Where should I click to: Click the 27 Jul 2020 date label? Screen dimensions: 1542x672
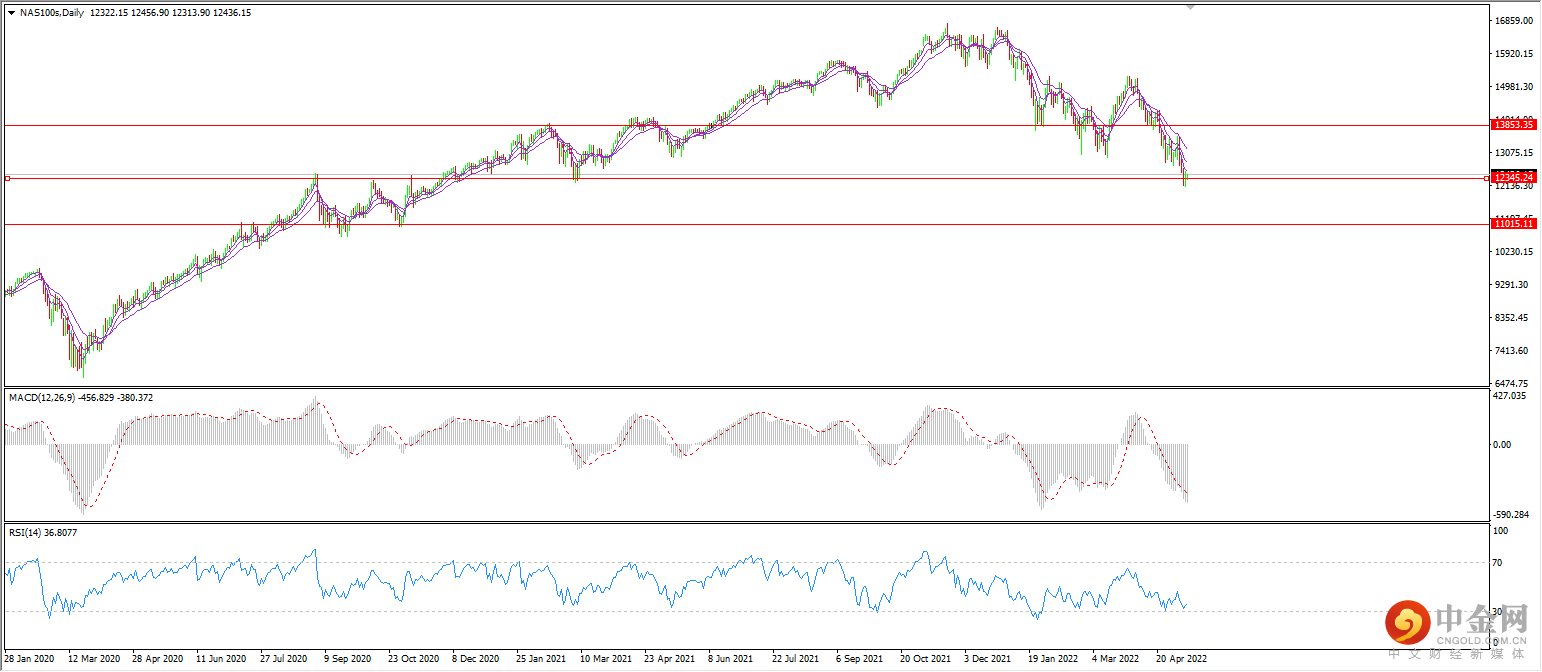click(x=285, y=659)
